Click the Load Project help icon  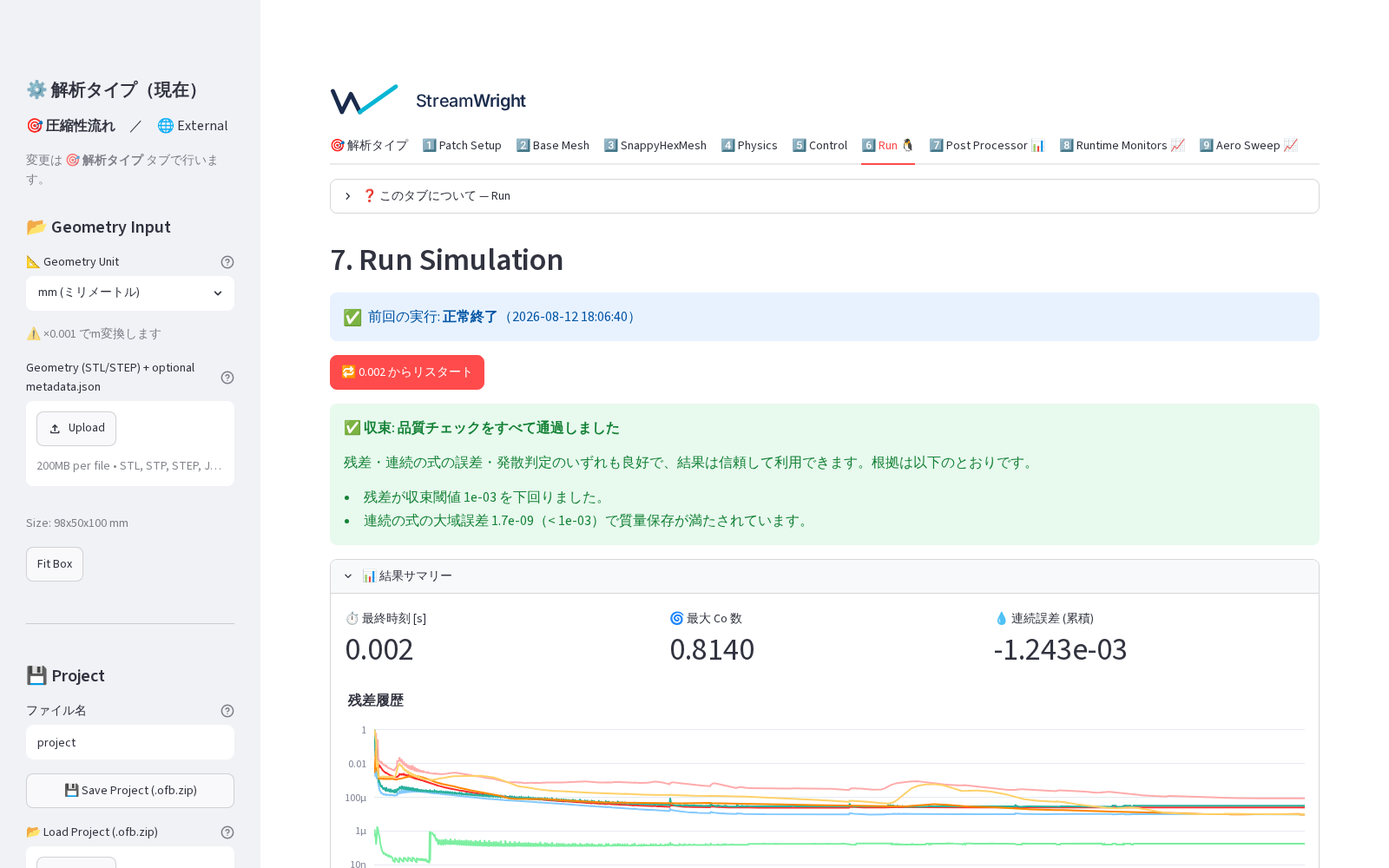click(x=227, y=832)
